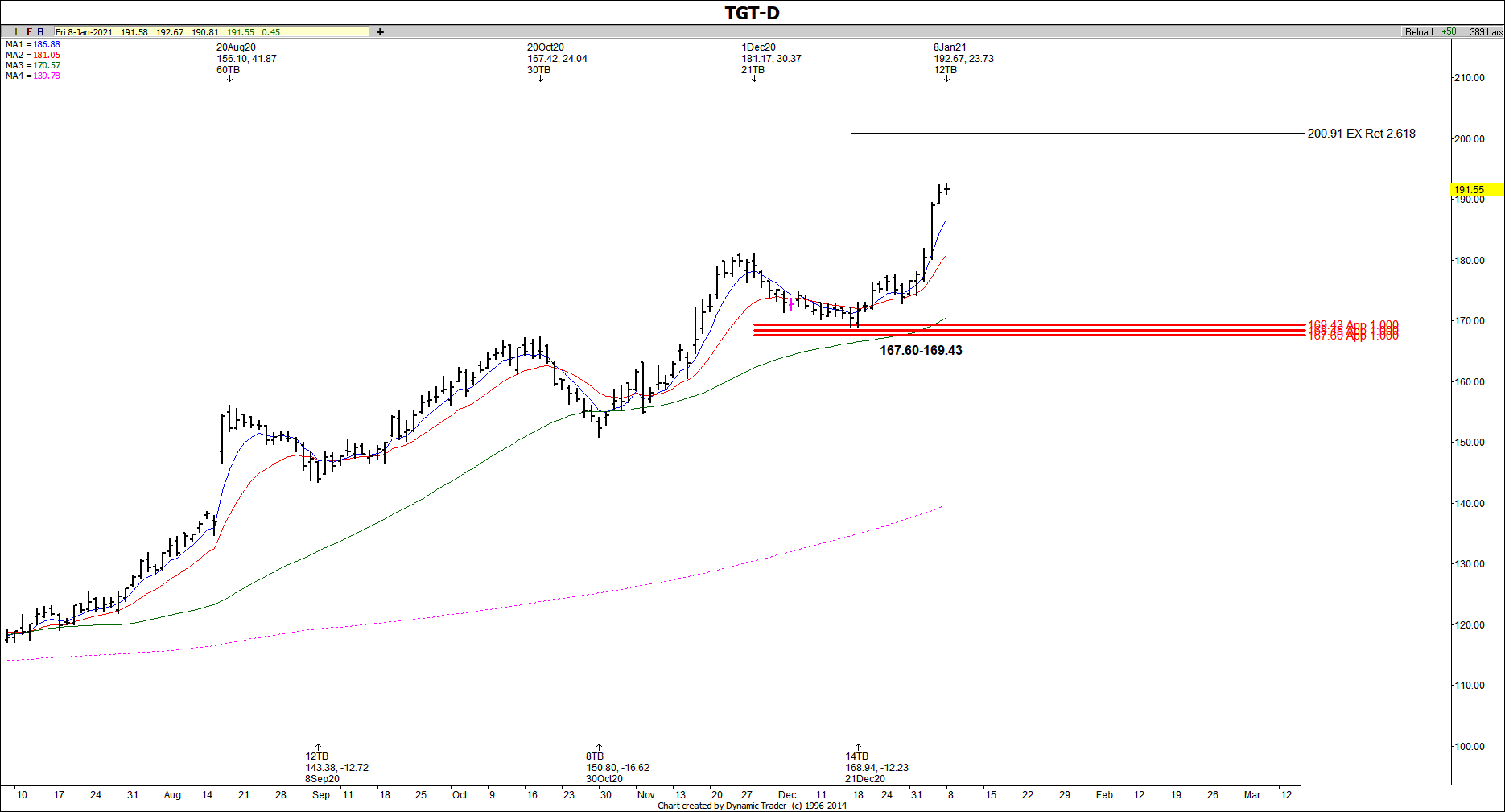Click the Reload button
Screen dimensions: 1505x812
[x=1419, y=32]
